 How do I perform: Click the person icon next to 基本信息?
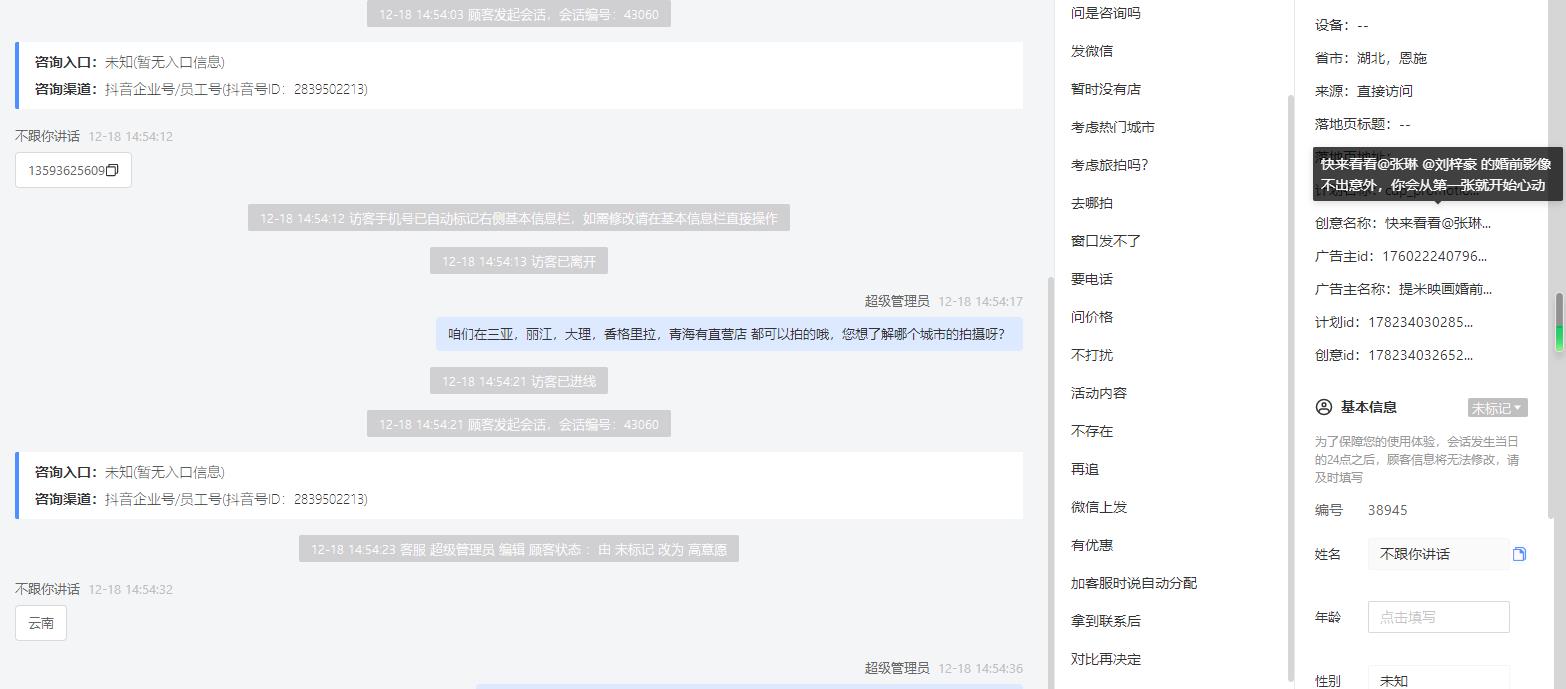click(x=1324, y=407)
